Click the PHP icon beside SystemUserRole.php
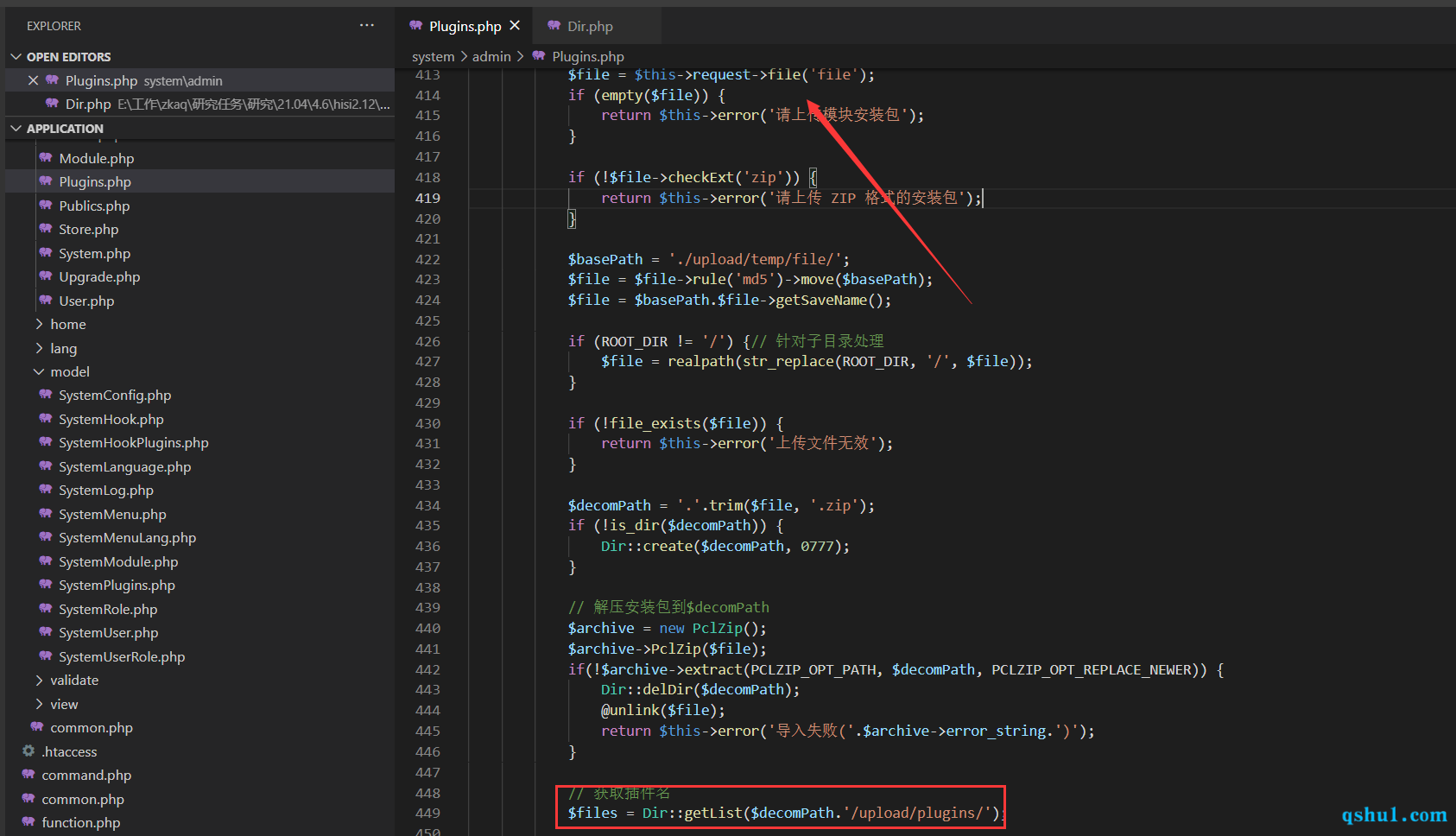 pyautogui.click(x=46, y=656)
